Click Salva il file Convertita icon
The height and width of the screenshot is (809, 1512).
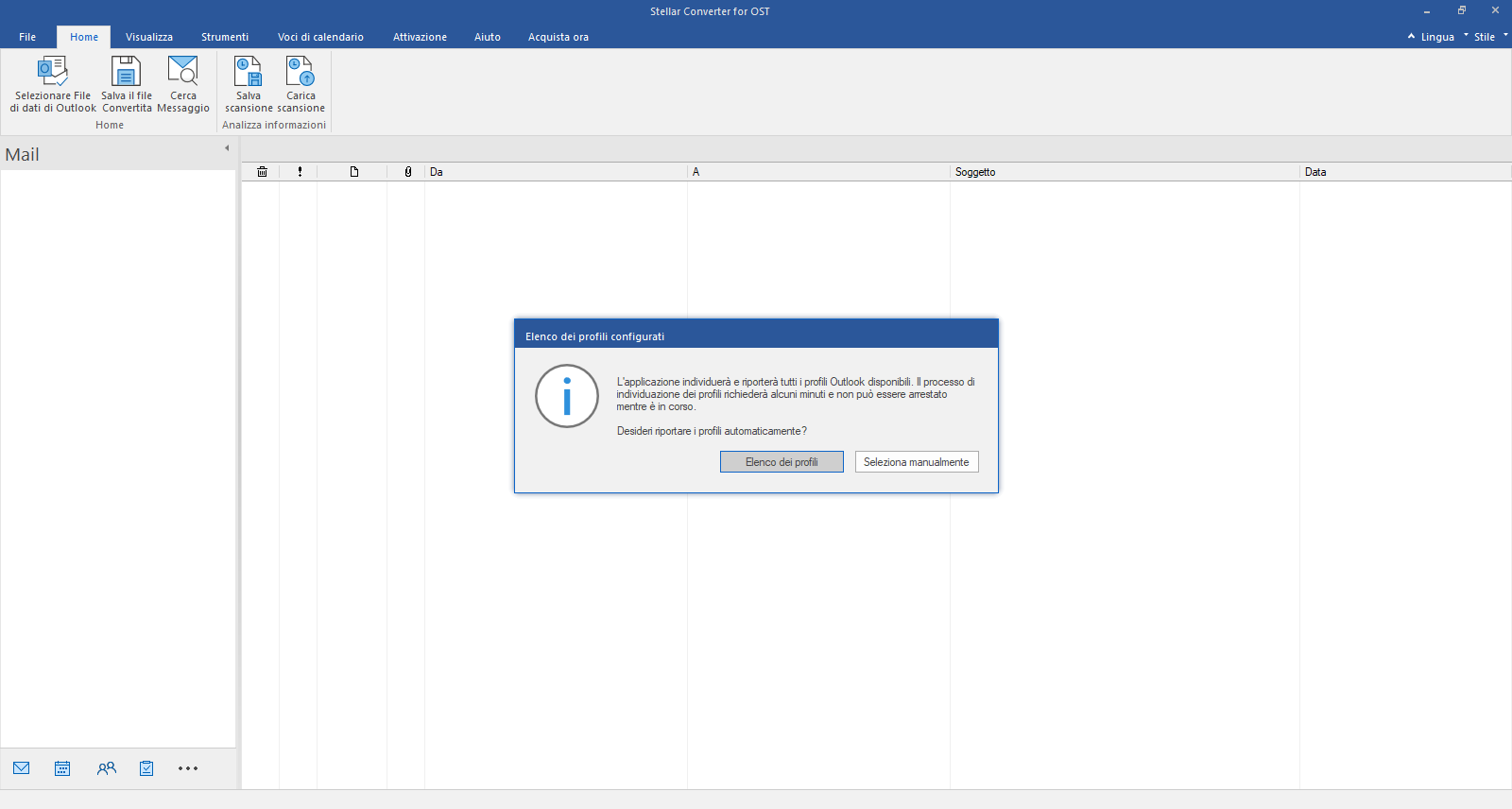(126, 72)
